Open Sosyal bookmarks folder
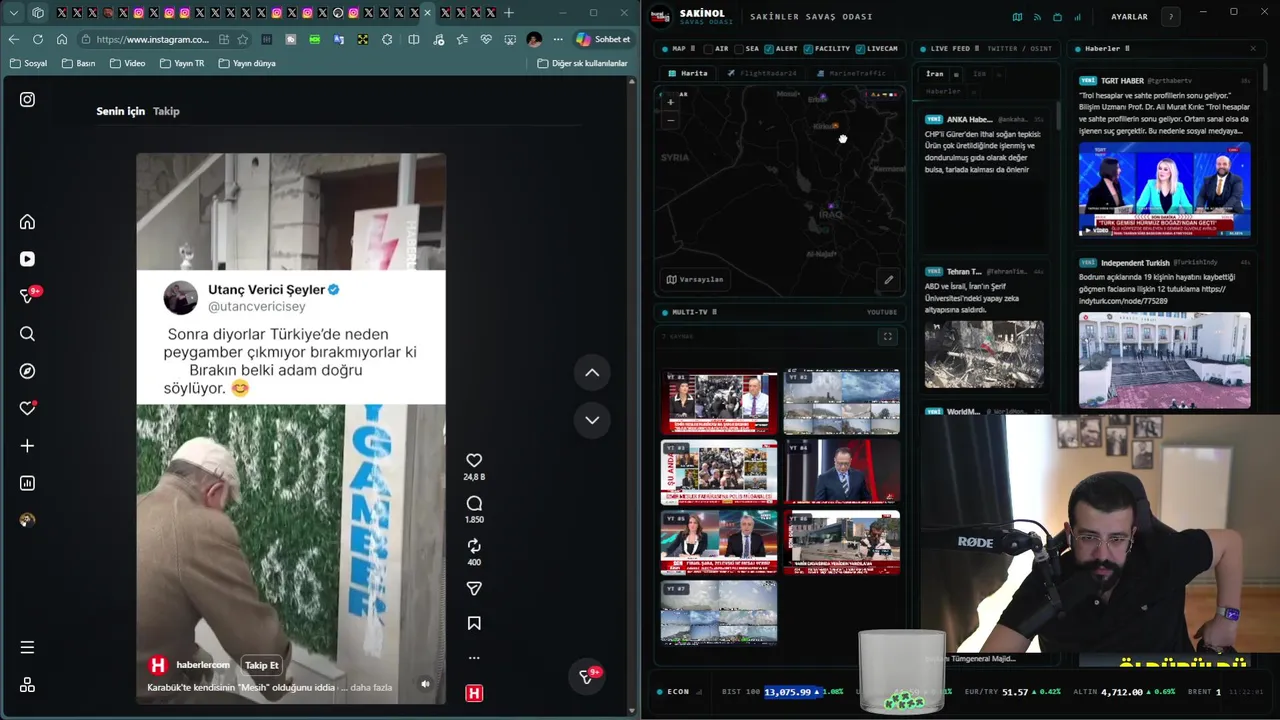Screen dimensions: 1280x720 point(29,63)
